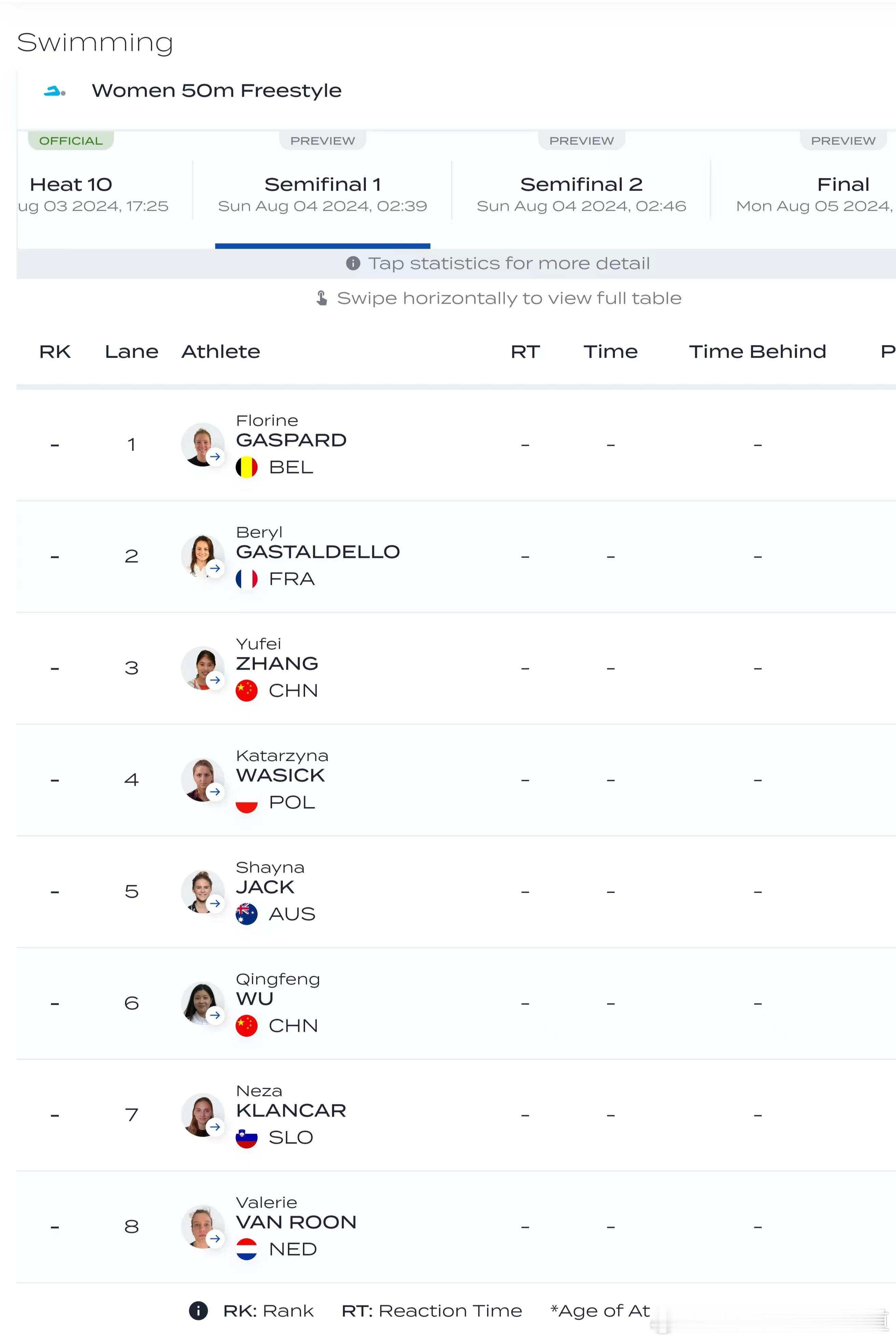The width and height of the screenshot is (896, 1343).
Task: Click the Time column header
Action: (x=610, y=352)
